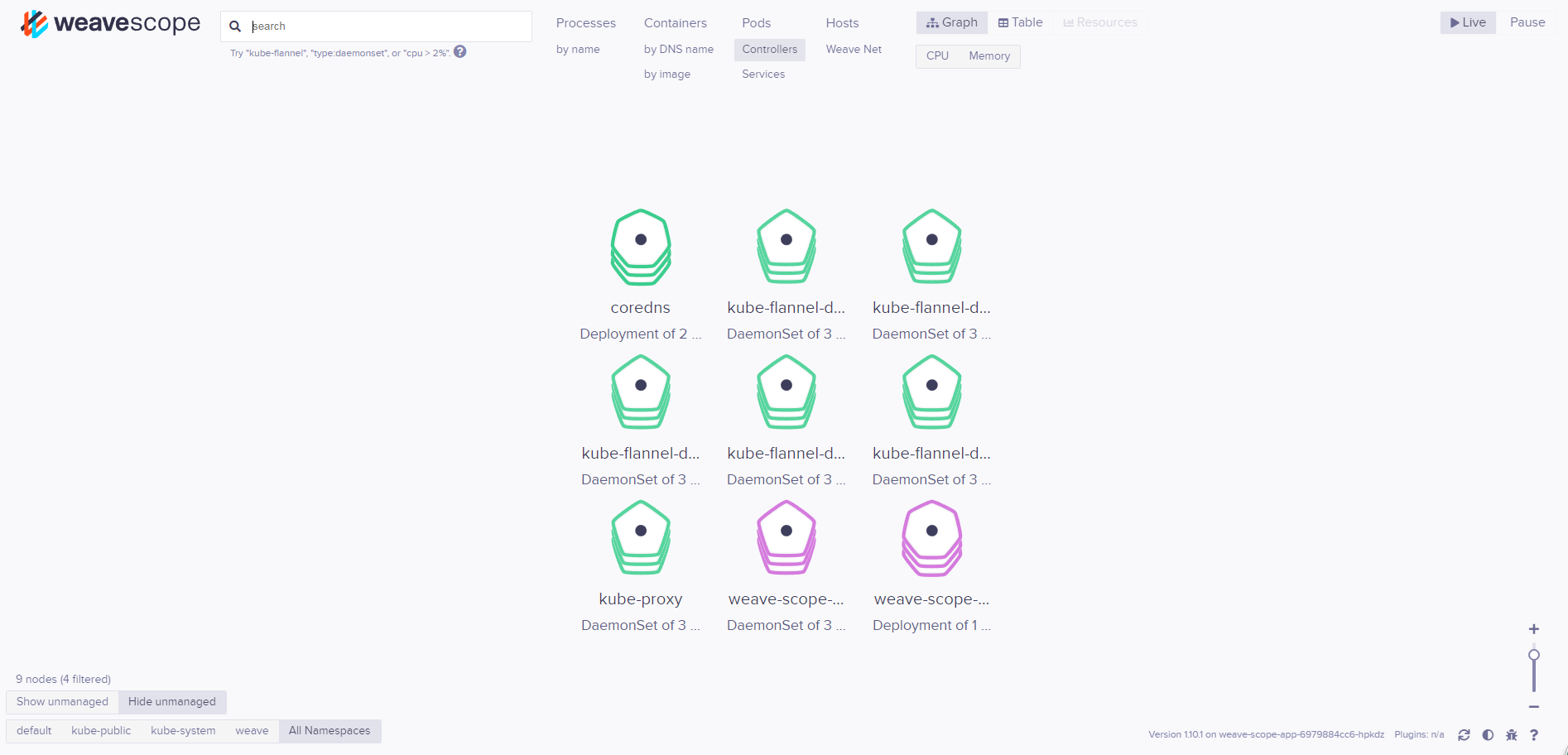Viewport: 1568px width, 755px height.
Task: Click the 'Deployment of 1' sublabel
Action: point(932,626)
